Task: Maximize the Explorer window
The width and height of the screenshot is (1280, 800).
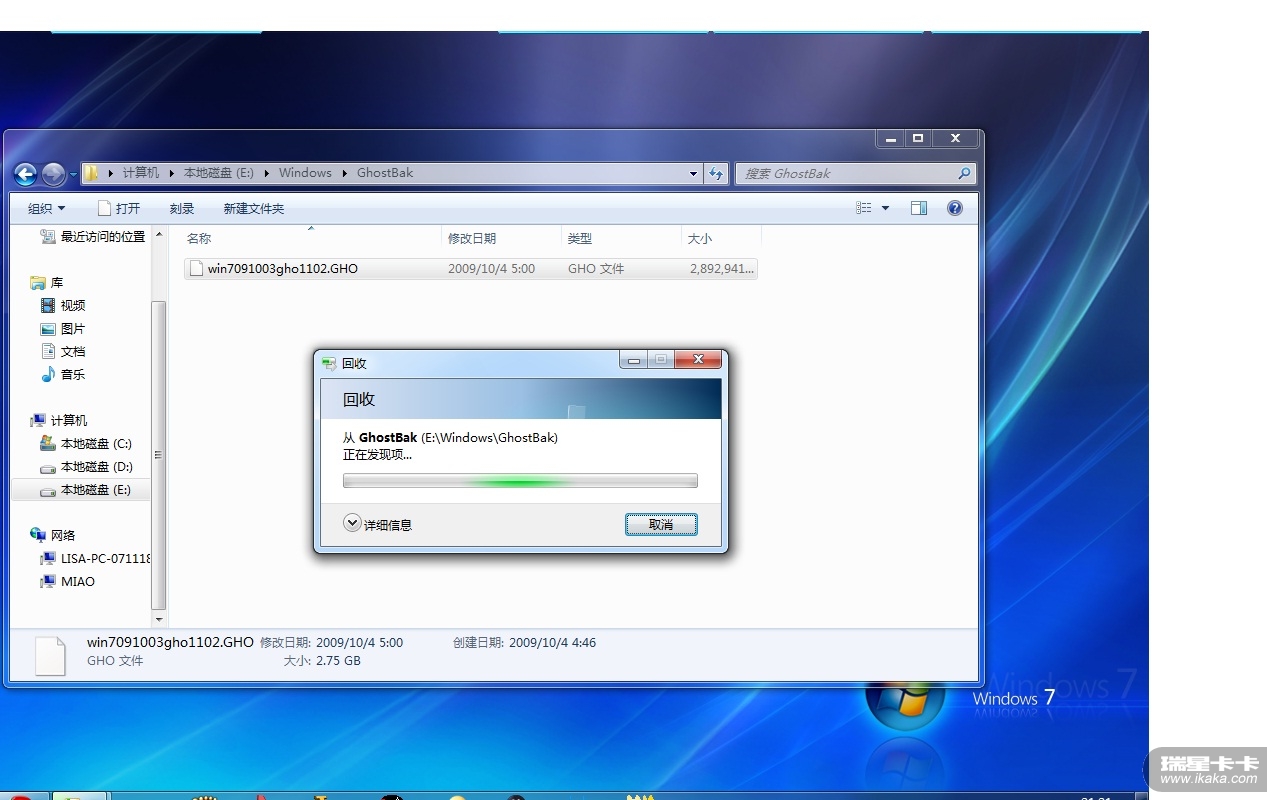Action: pyautogui.click(x=918, y=139)
